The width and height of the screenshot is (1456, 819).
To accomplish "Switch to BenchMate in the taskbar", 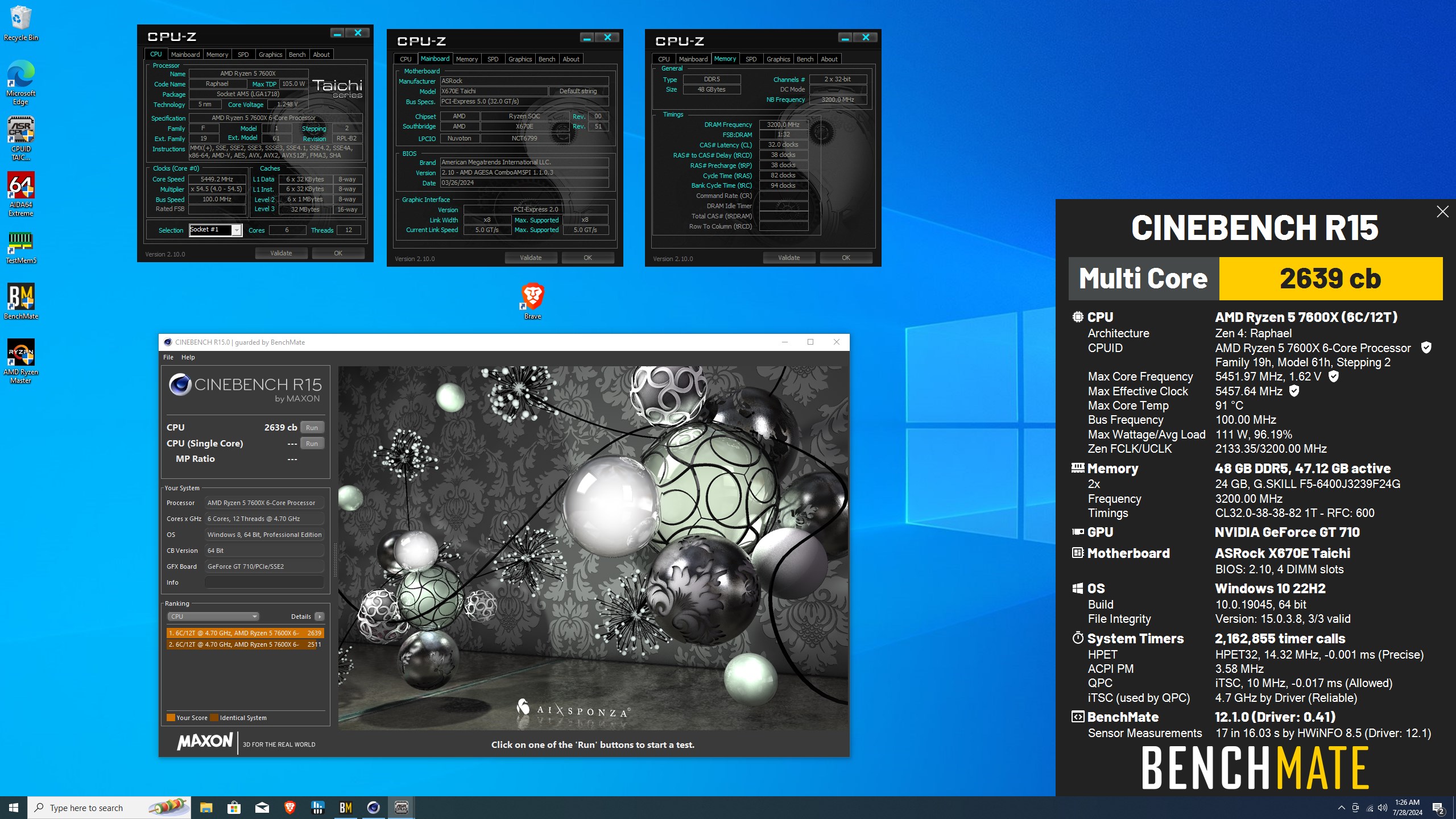I will (345, 807).
